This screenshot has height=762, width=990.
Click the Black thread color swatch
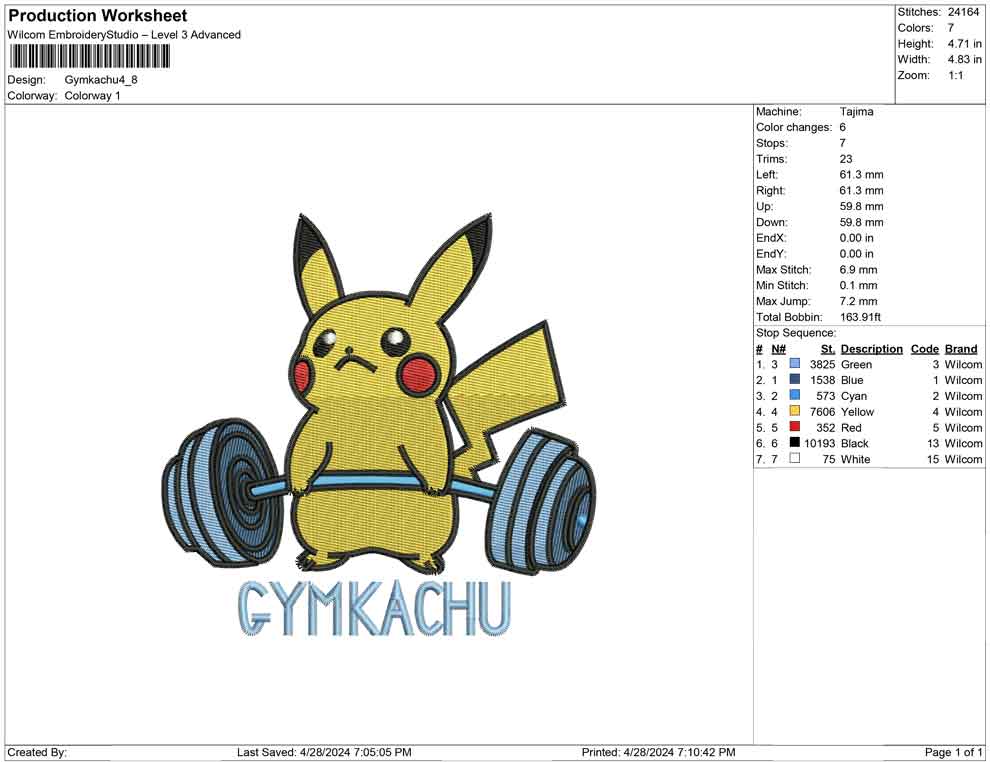click(795, 443)
